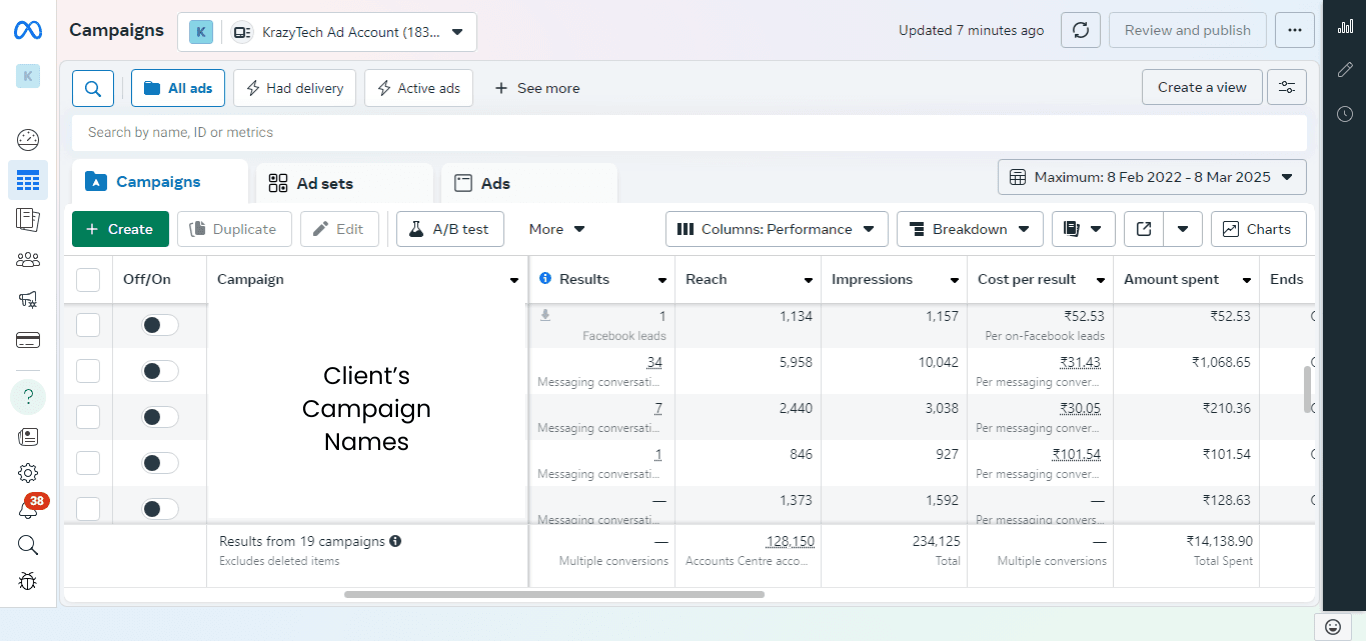The height and width of the screenshot is (641, 1366).
Task: Select the header select-all checkbox
Action: (x=88, y=280)
